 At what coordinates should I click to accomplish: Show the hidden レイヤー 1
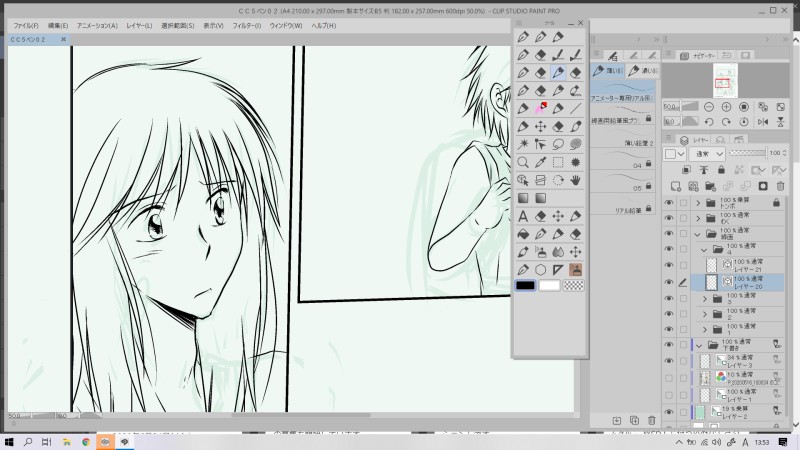668,395
